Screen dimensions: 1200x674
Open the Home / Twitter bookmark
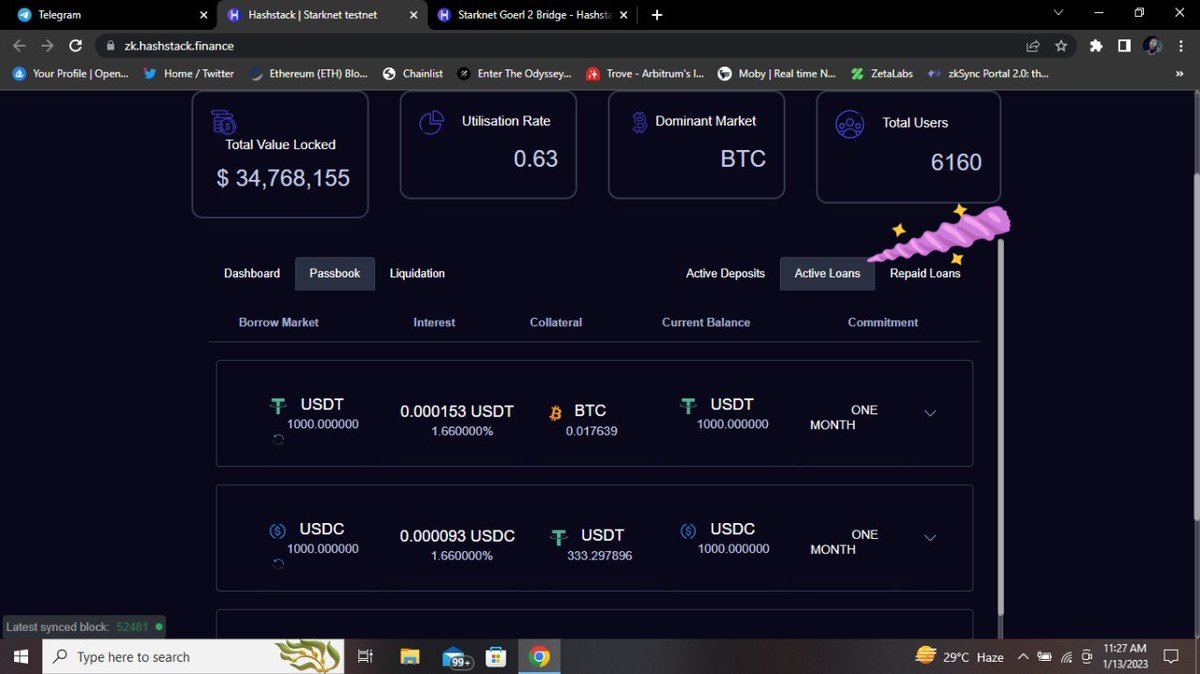tap(188, 73)
